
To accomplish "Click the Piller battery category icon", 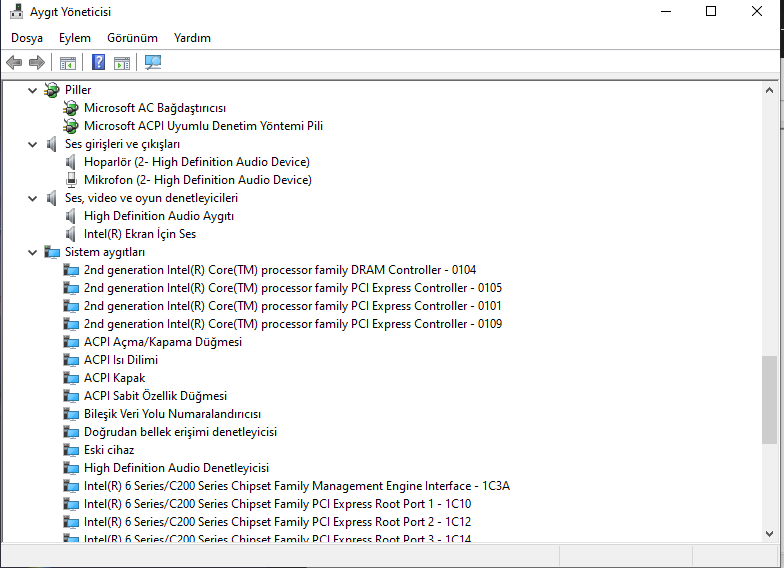I will click(x=52, y=90).
